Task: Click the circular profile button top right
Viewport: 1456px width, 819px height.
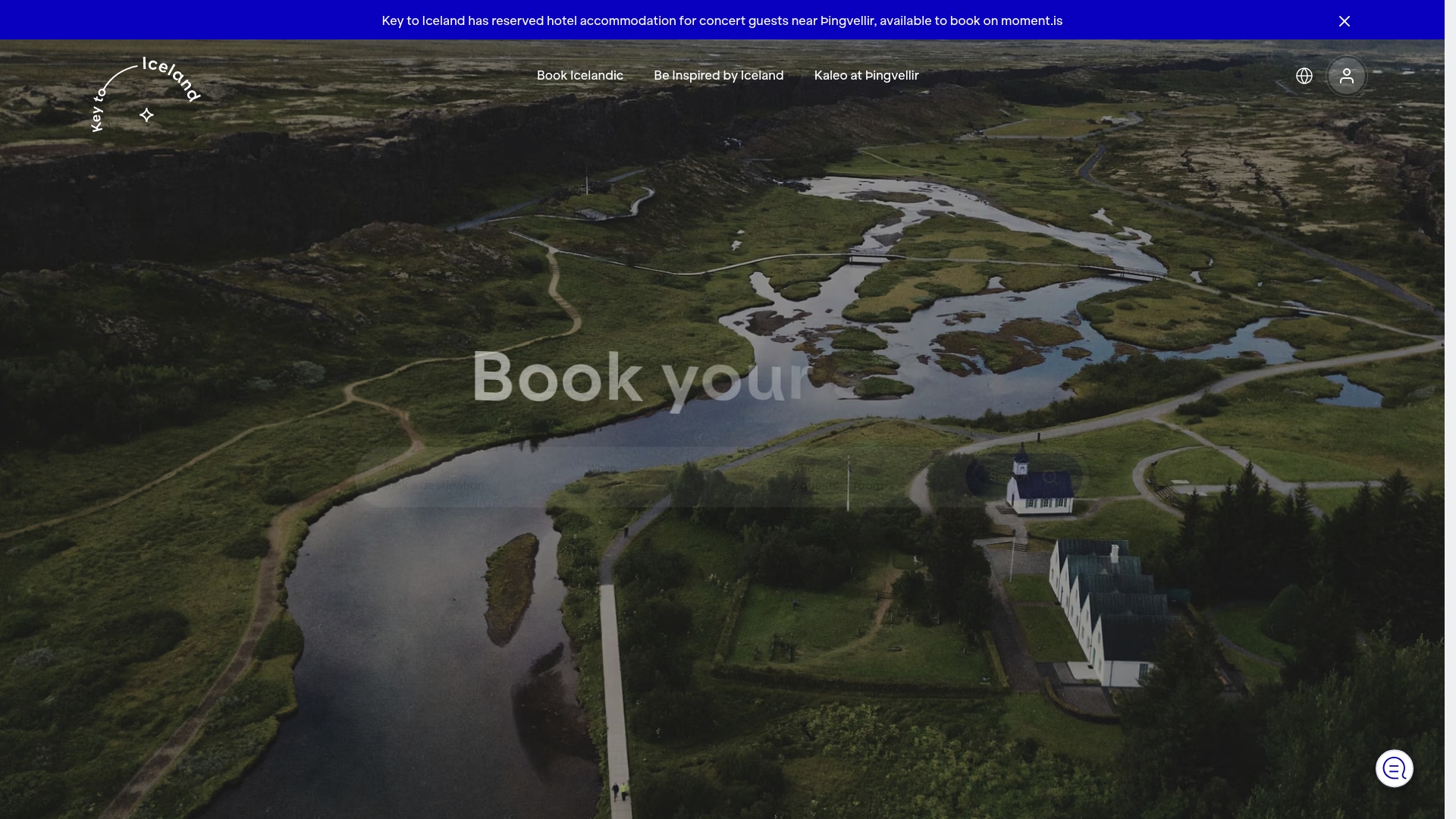Action: (1346, 75)
